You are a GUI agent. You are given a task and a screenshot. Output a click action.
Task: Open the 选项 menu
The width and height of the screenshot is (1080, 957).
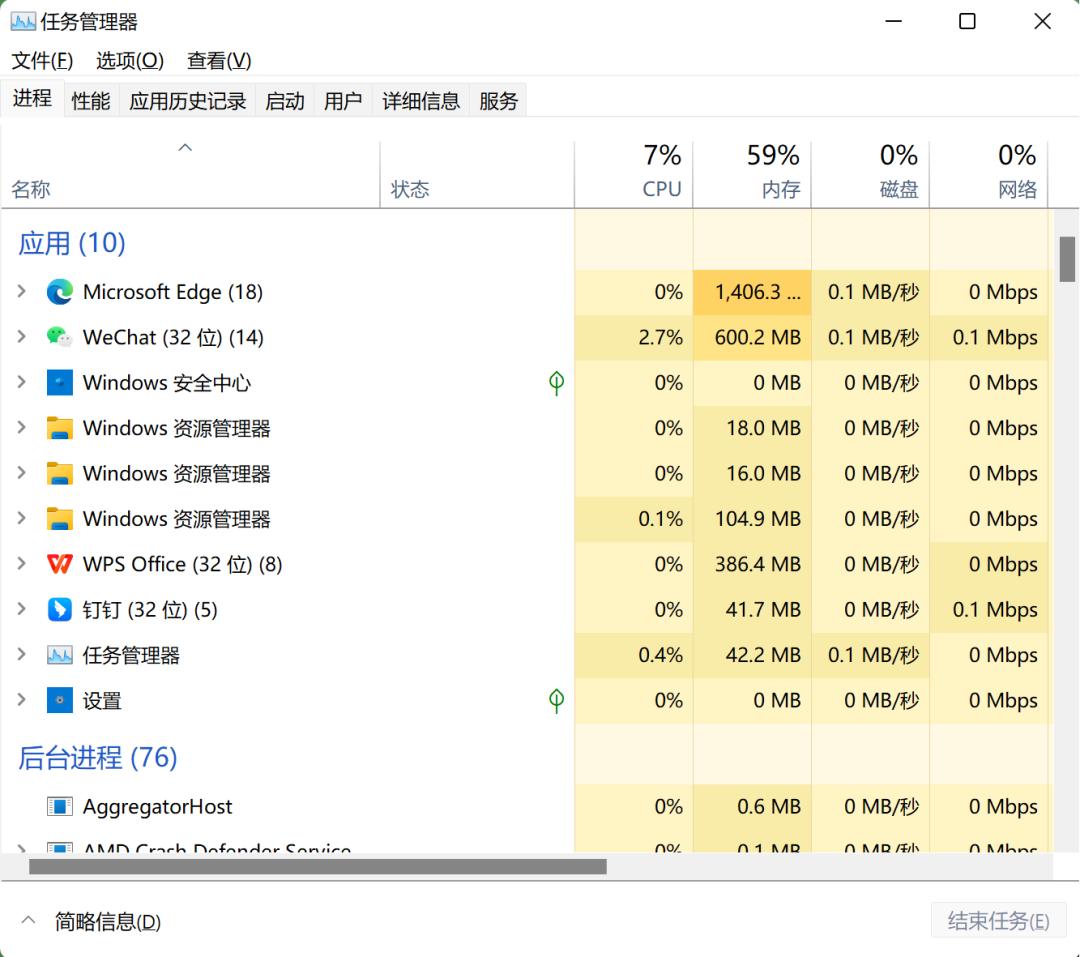click(x=129, y=60)
